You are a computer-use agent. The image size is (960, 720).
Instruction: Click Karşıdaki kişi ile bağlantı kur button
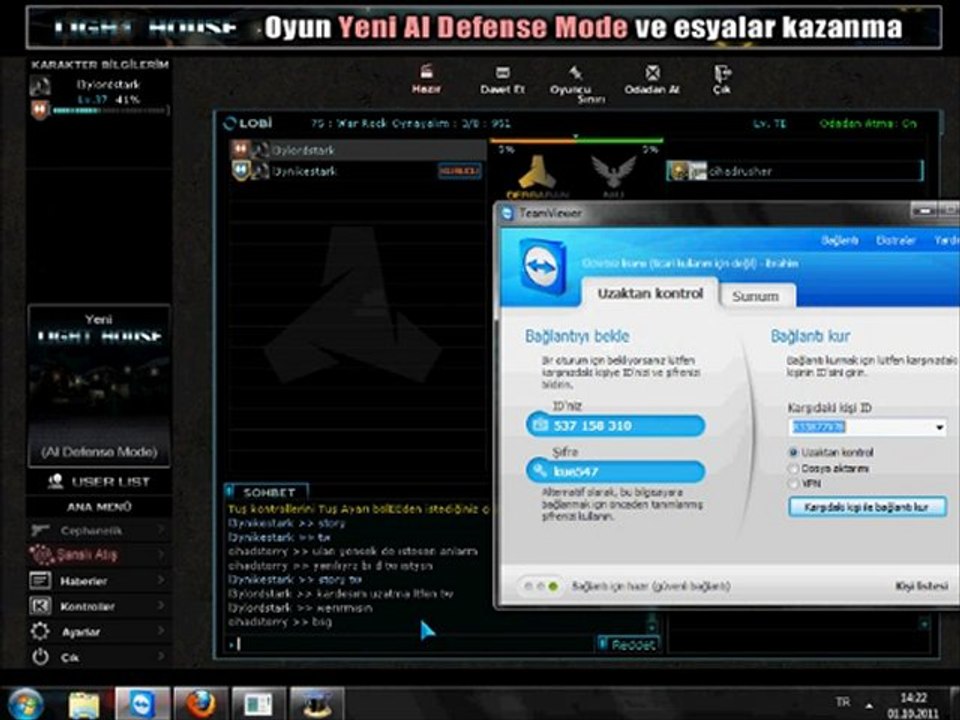tap(867, 507)
